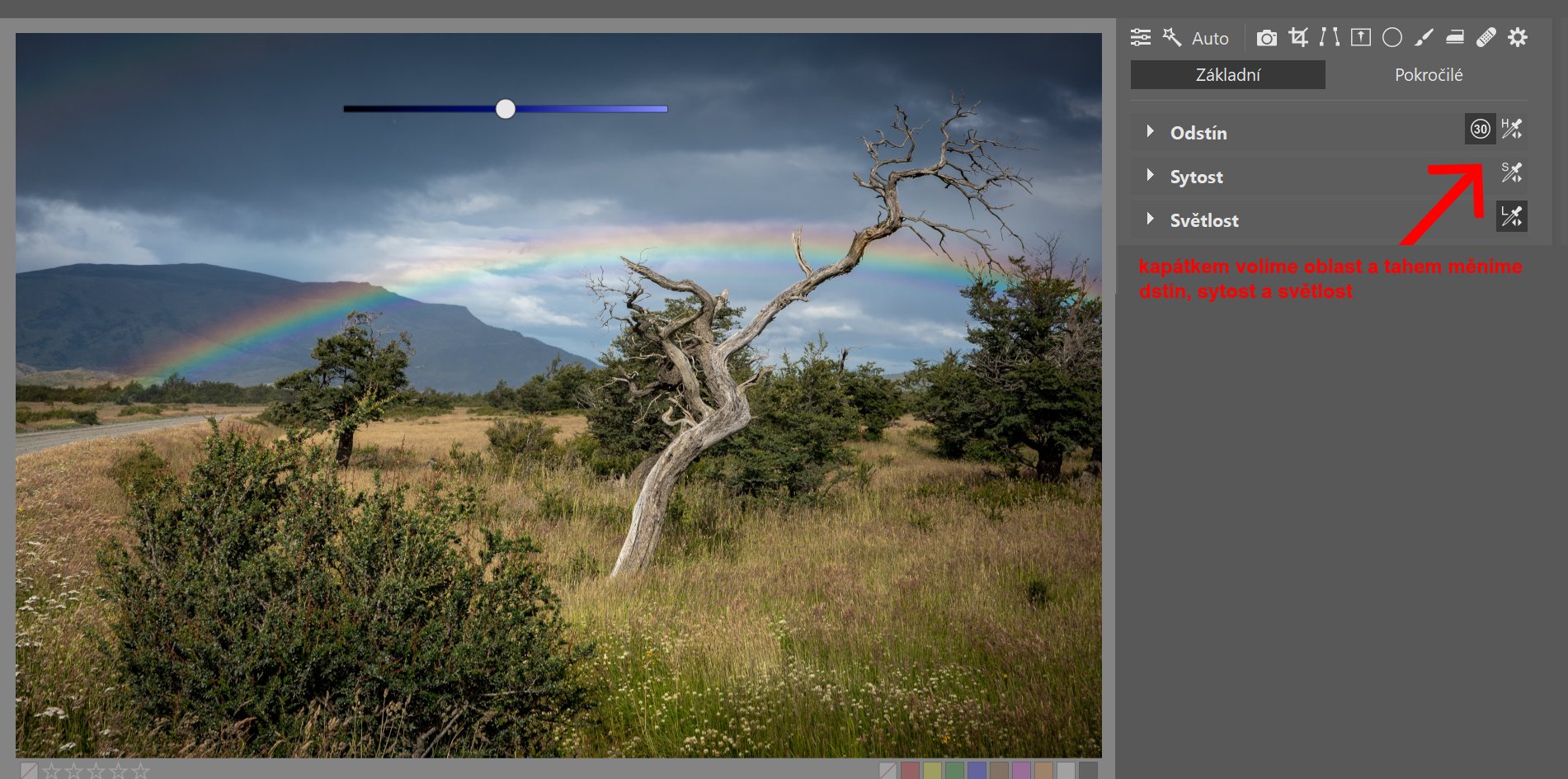Rate the photo four stars
Screen dimensions: 1568x779
119,771
